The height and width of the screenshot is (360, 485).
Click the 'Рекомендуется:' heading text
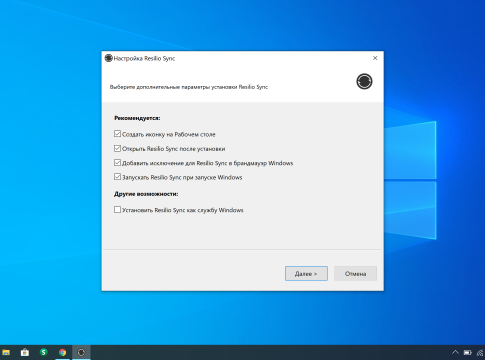click(137, 118)
